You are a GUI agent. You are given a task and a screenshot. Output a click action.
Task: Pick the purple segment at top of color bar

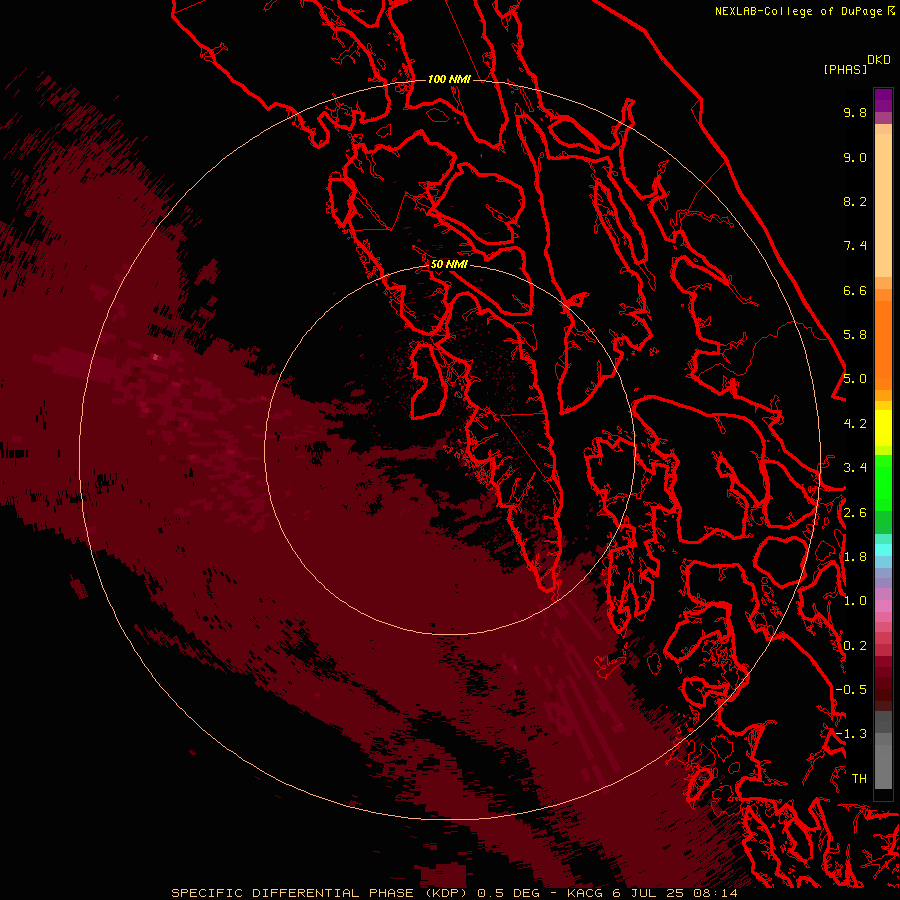[883, 100]
